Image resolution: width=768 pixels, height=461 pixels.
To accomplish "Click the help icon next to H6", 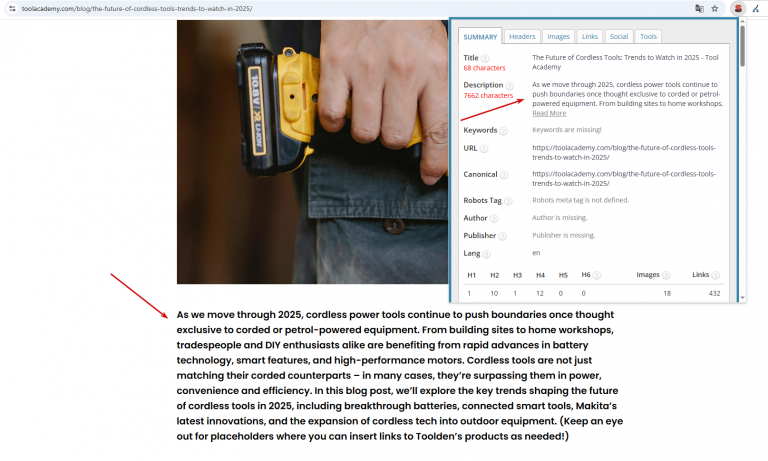I will pos(597,275).
